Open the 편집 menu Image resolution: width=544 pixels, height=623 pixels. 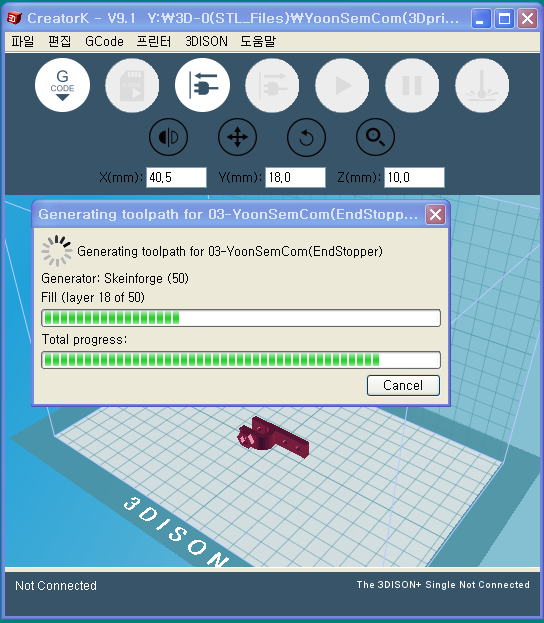click(x=60, y=41)
